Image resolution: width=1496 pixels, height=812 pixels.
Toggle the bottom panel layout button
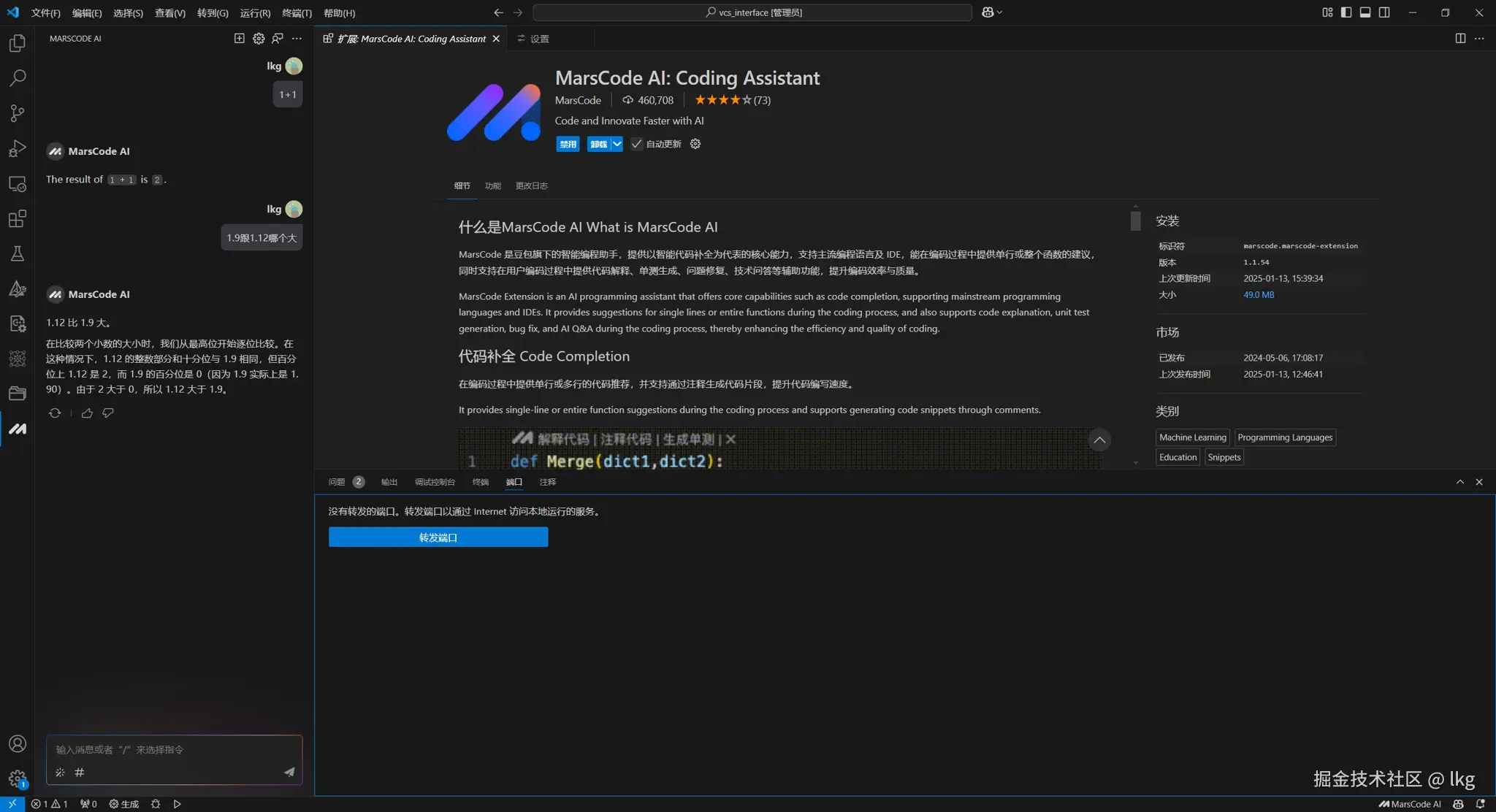[1365, 12]
